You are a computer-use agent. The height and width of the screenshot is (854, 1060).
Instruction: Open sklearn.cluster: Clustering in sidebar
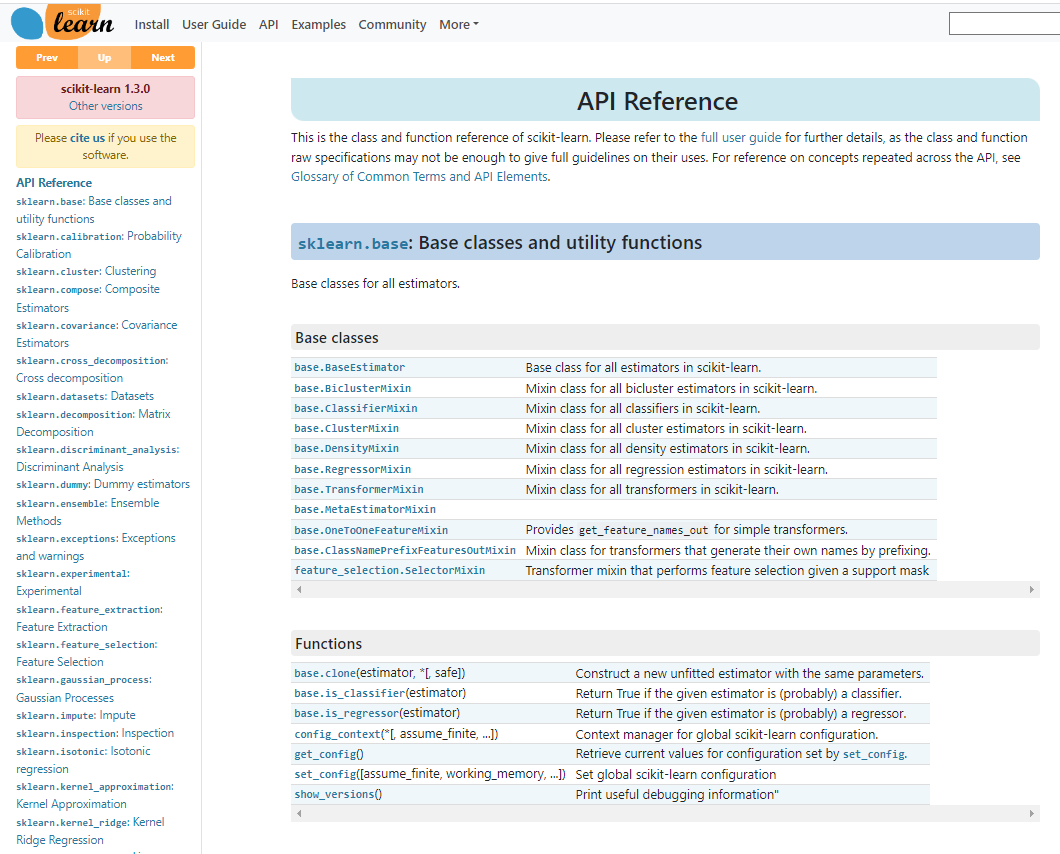pos(86,271)
